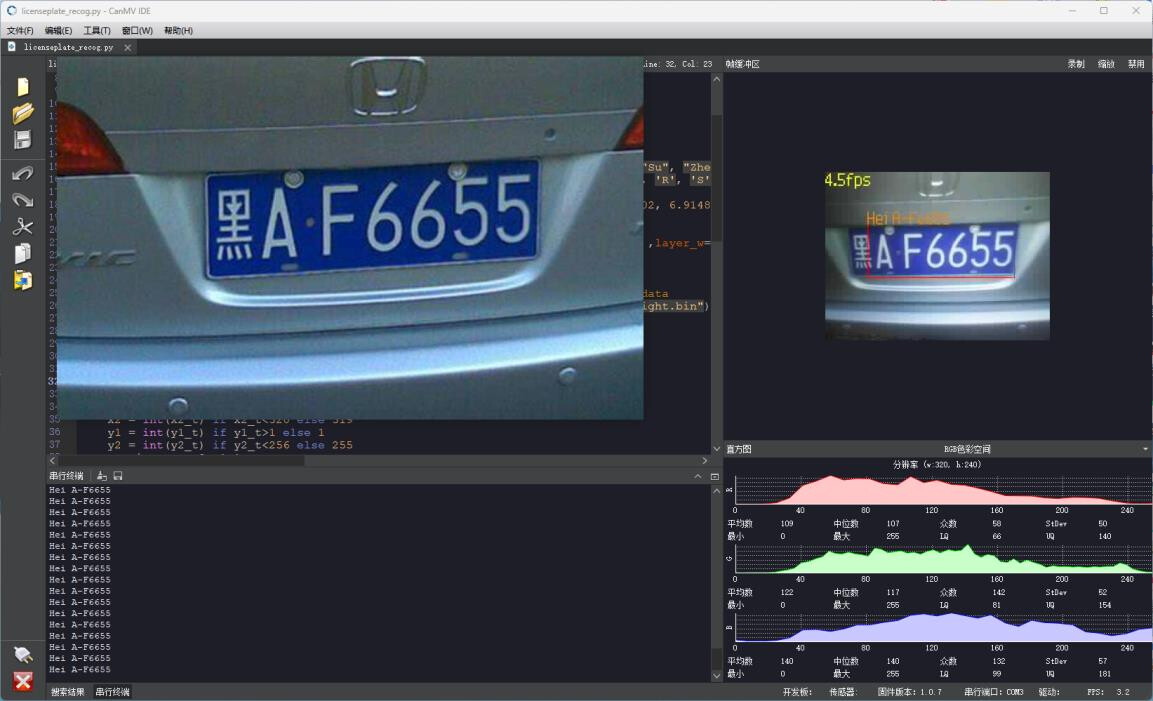Click the FPS: 3.2 status entry

tap(1108, 691)
